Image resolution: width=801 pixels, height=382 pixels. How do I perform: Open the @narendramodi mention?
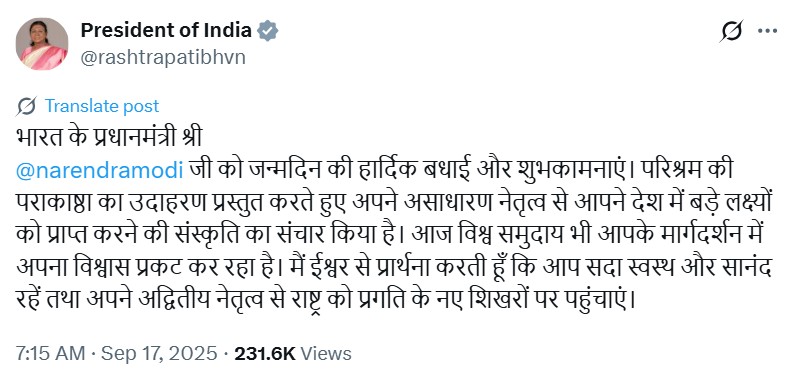(99, 171)
